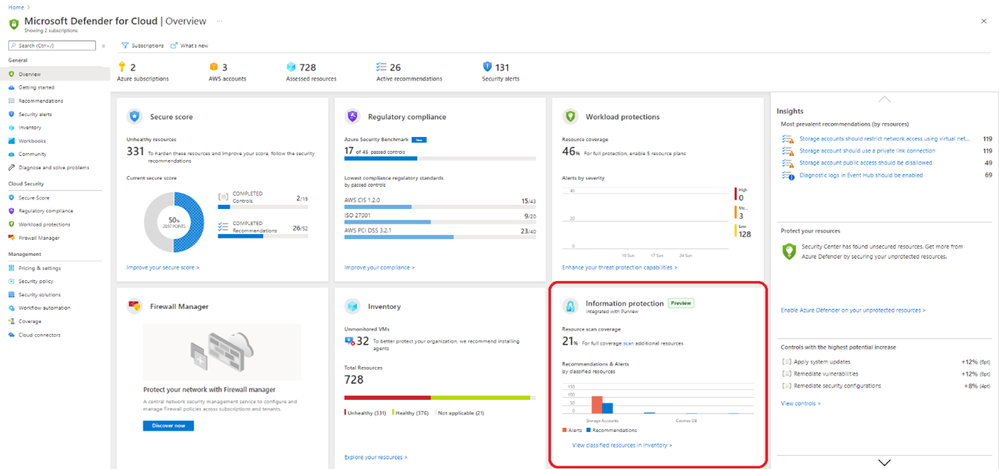Click the Home breadcrumb link
Screen dimensions: 999x469
coord(15,7)
